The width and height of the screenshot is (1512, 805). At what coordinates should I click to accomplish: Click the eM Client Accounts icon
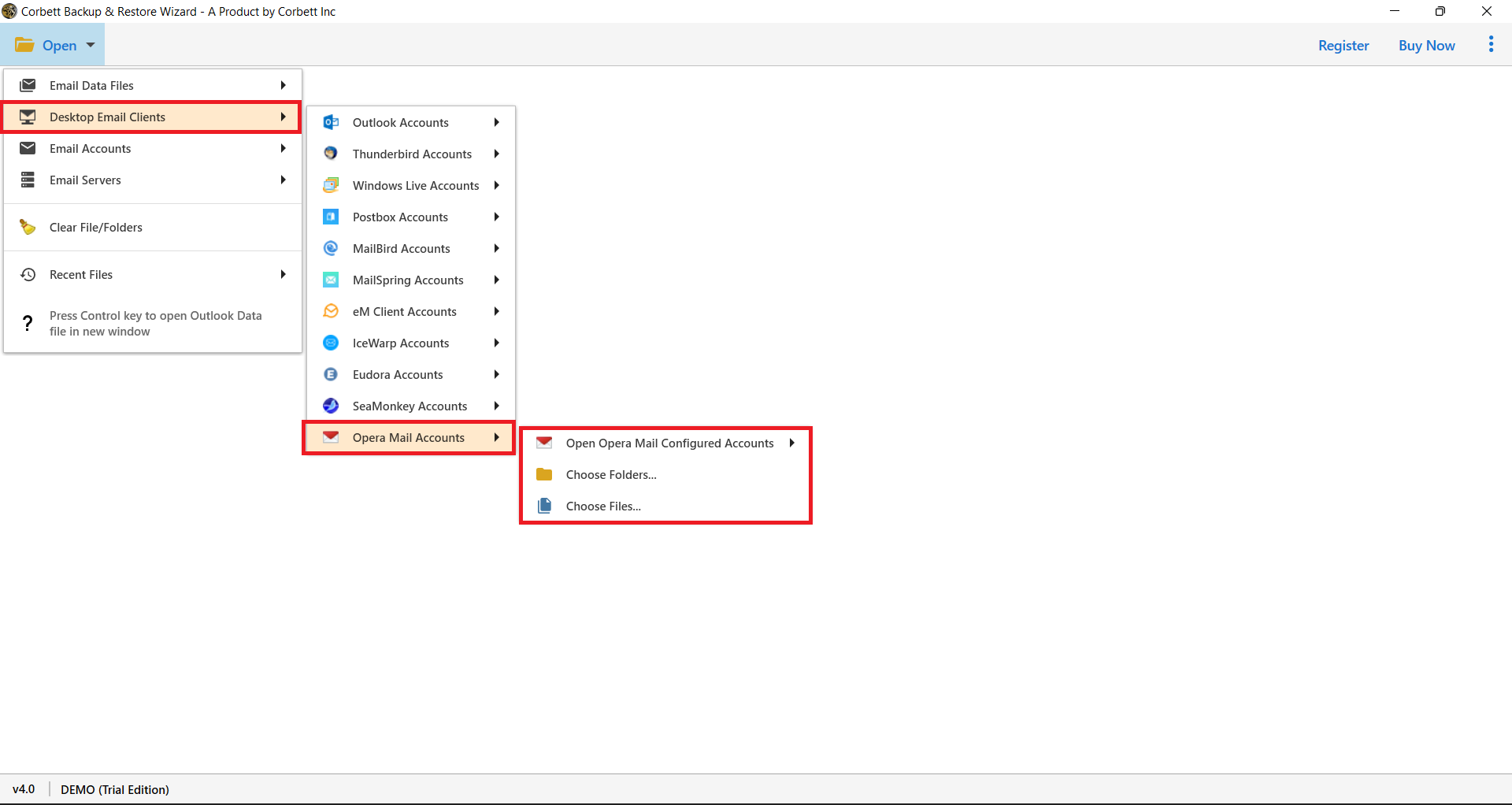331,311
